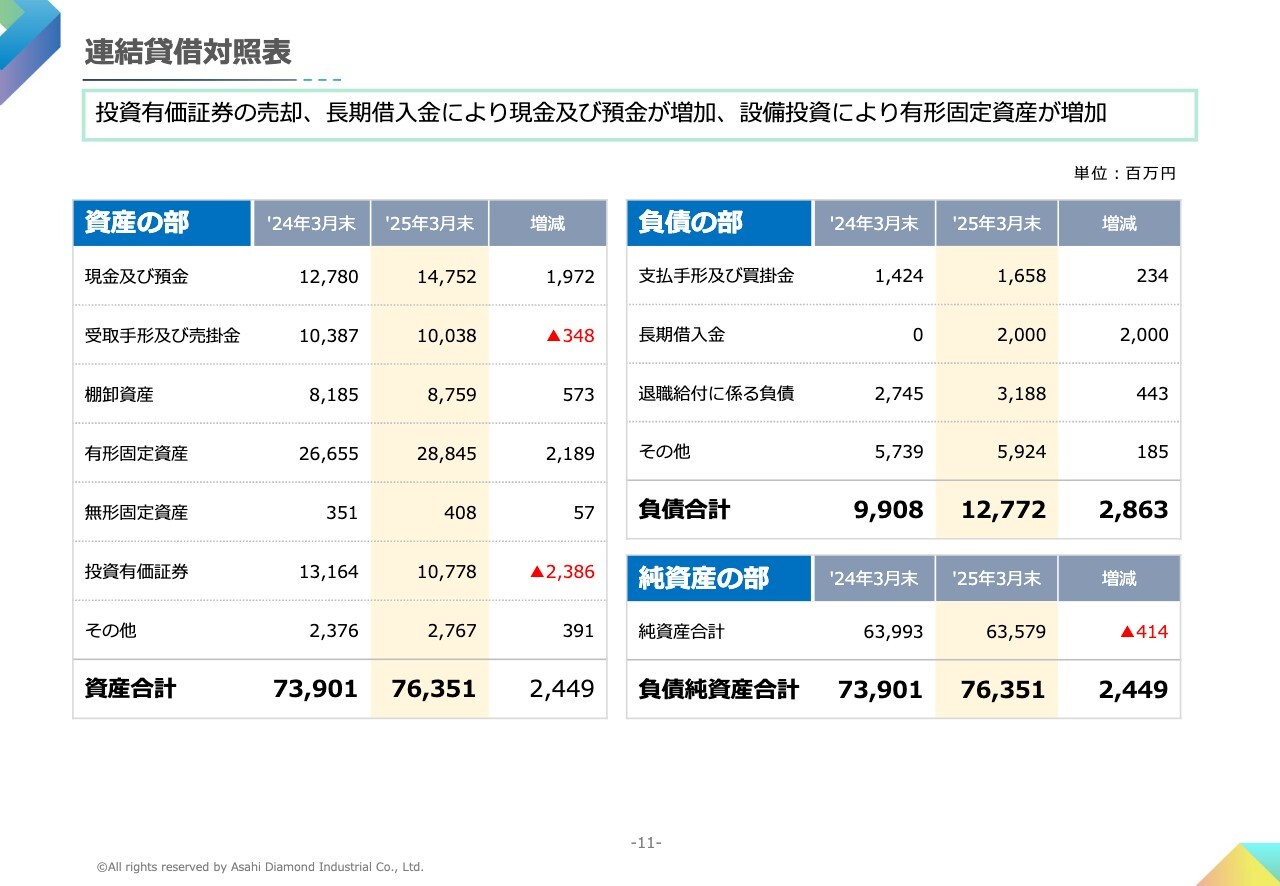Click the 純資産合計 row label
Screen dimensions: 1280x886
[682, 632]
